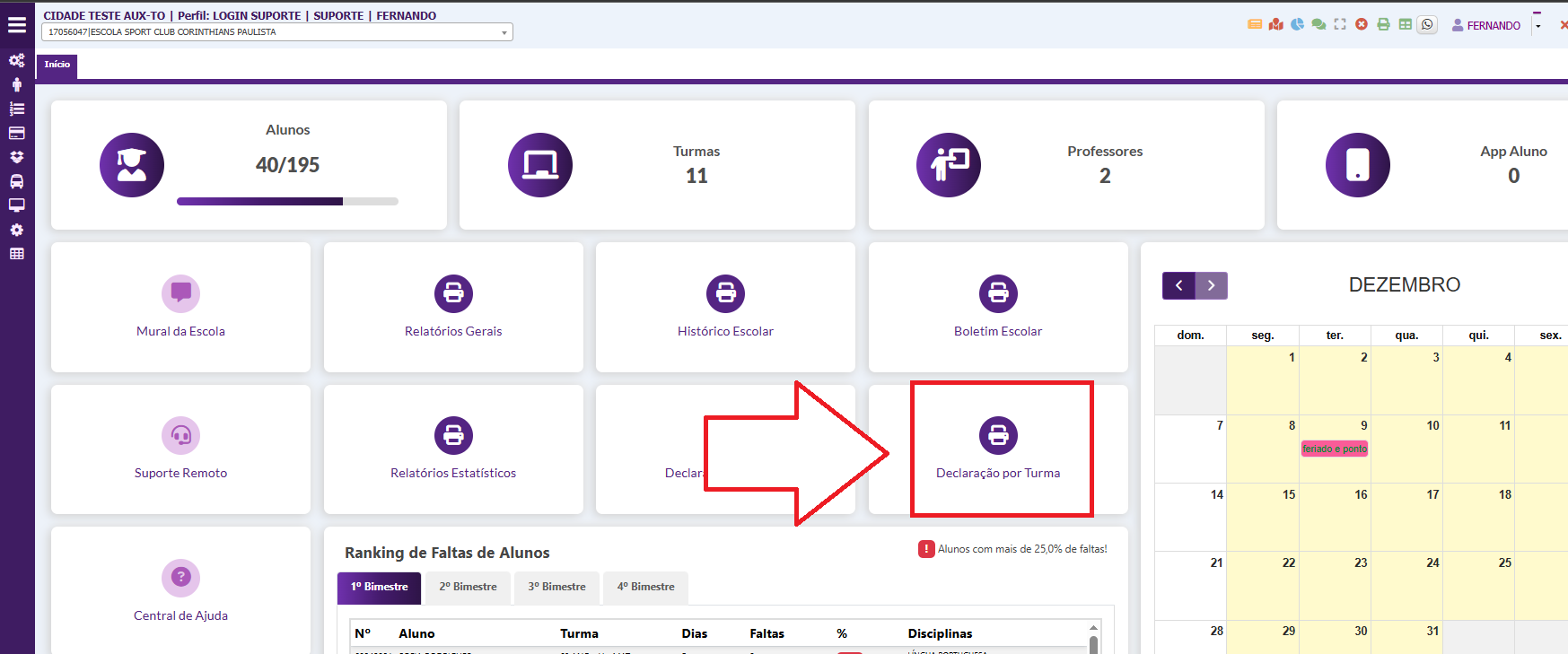This screenshot has width=1568, height=654.
Task: Open the bus transport sidebar icon
Action: point(16,181)
